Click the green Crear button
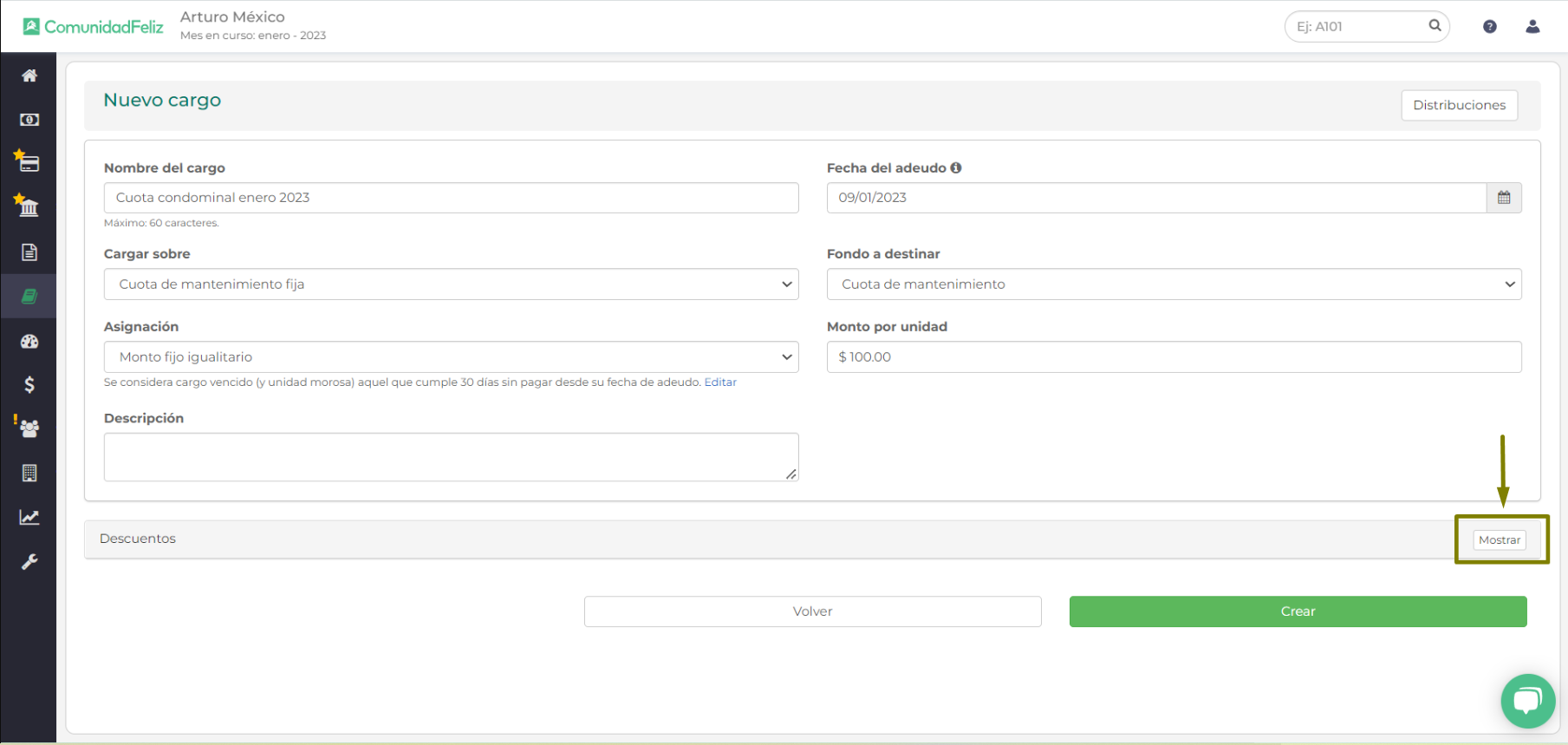 coord(1298,611)
